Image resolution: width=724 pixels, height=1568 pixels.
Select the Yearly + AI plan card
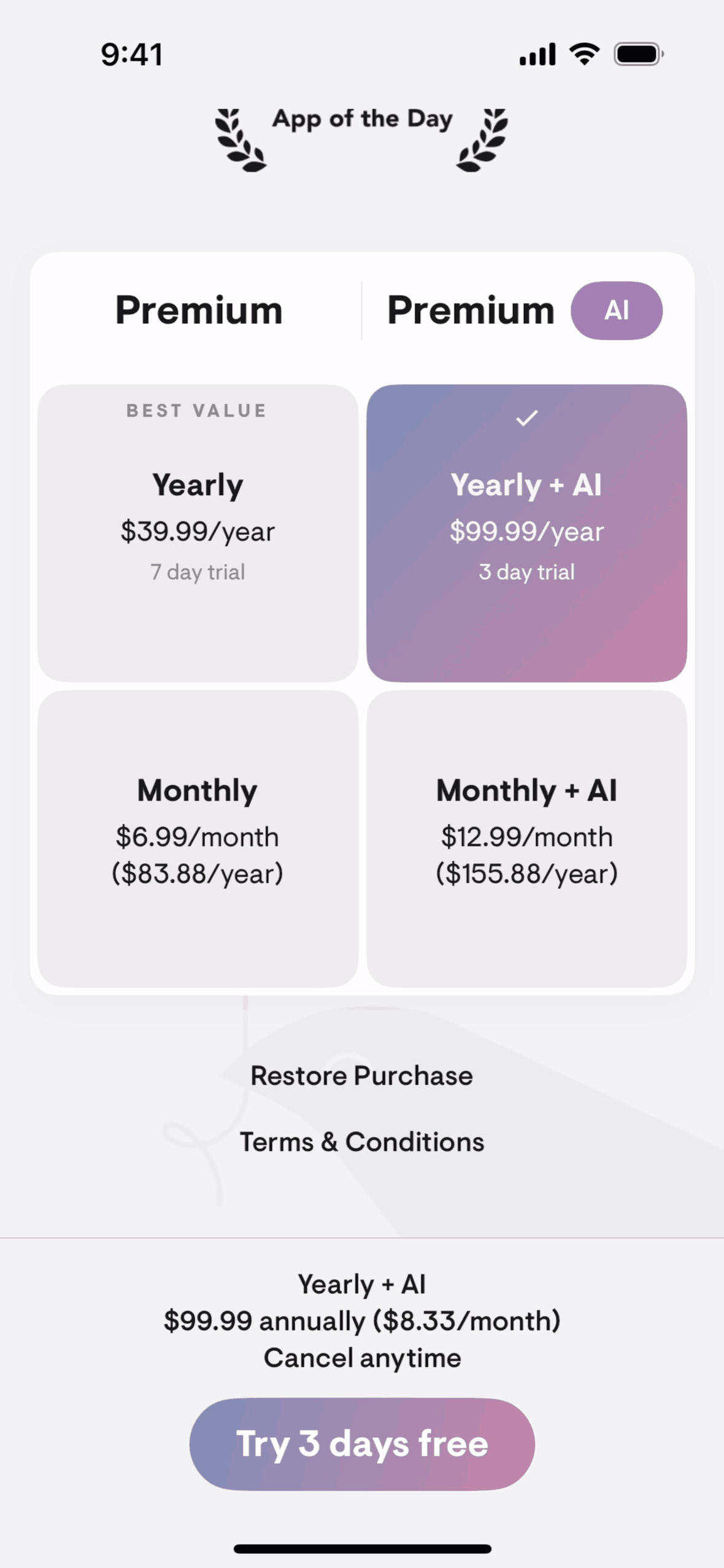coord(526,532)
